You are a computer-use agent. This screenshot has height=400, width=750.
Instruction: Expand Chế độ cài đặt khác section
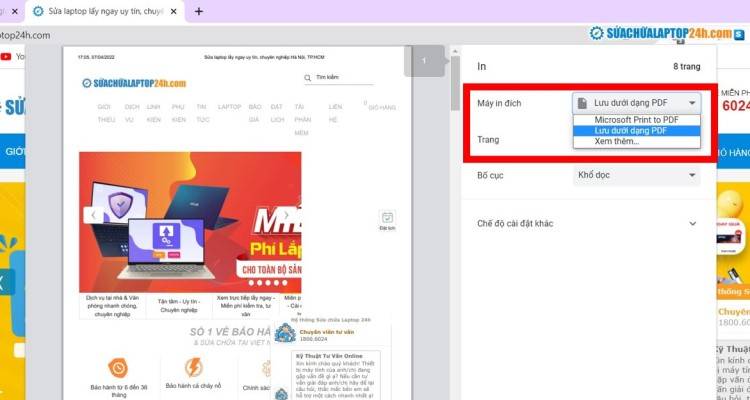[588, 223]
